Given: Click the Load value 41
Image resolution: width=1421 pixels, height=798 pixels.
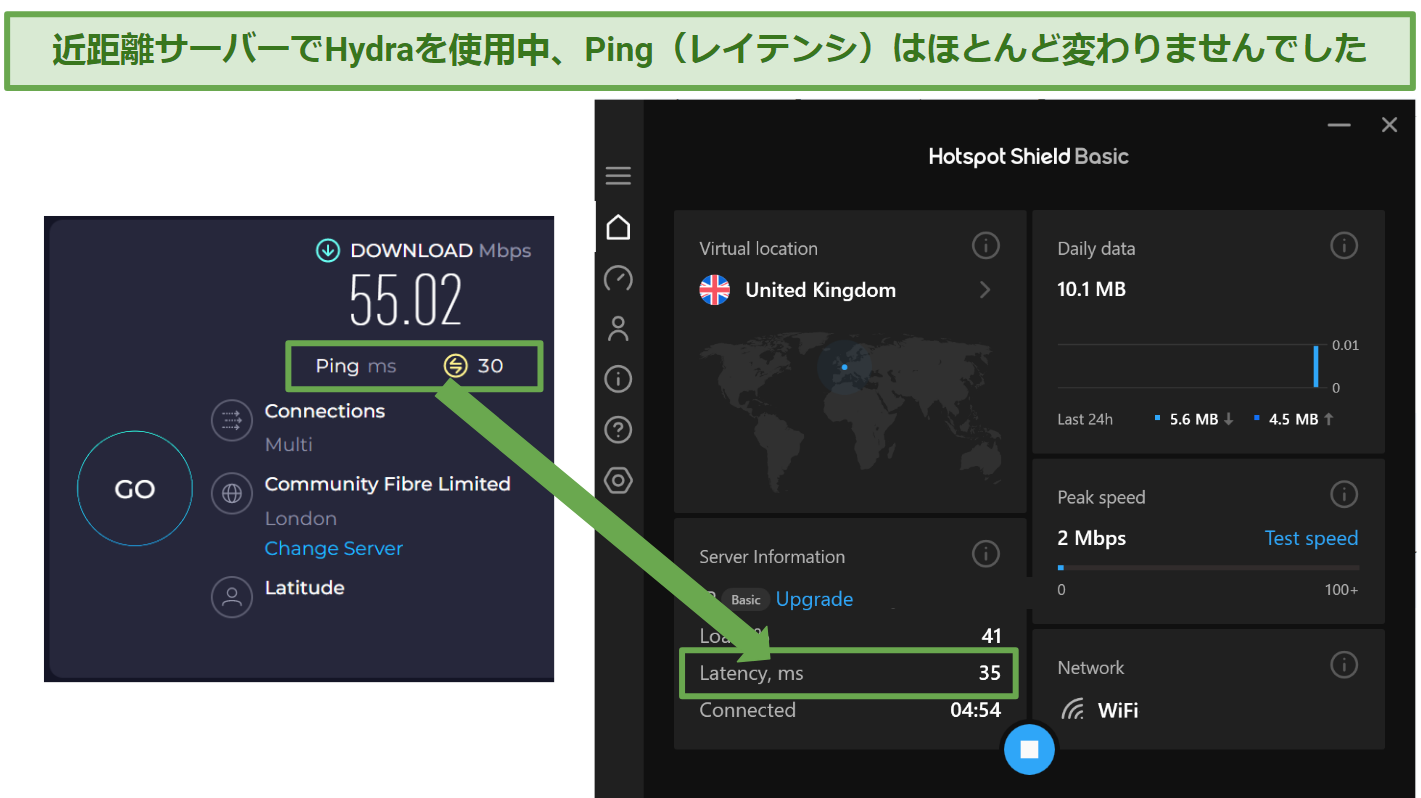Looking at the screenshot, I should 991,635.
